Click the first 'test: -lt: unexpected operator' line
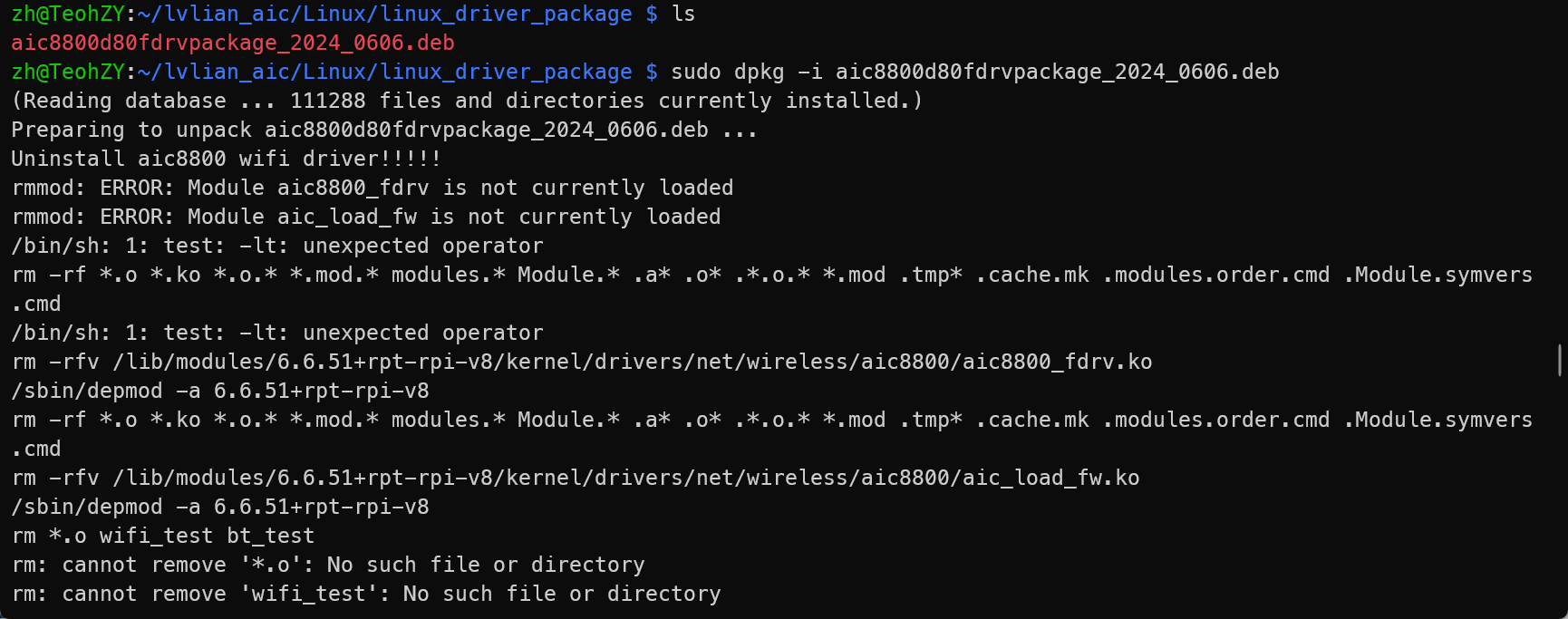The image size is (1568, 619). point(277,247)
